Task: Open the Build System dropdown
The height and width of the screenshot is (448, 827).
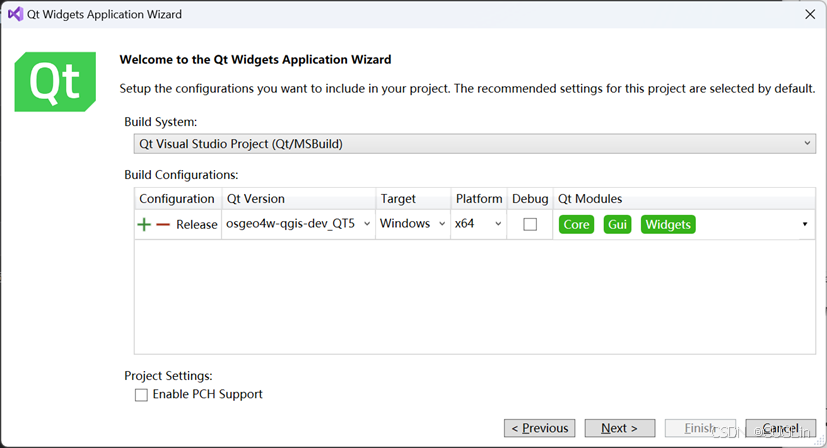Action: pyautogui.click(x=474, y=144)
